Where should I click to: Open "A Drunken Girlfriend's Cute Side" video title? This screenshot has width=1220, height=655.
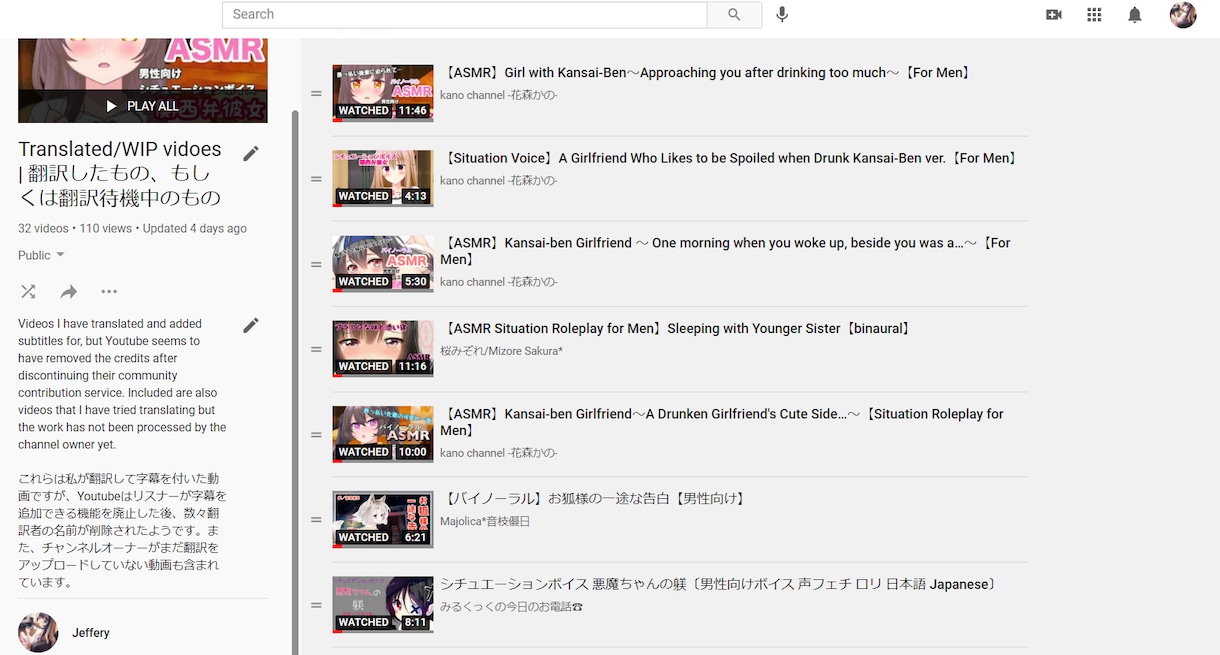723,422
